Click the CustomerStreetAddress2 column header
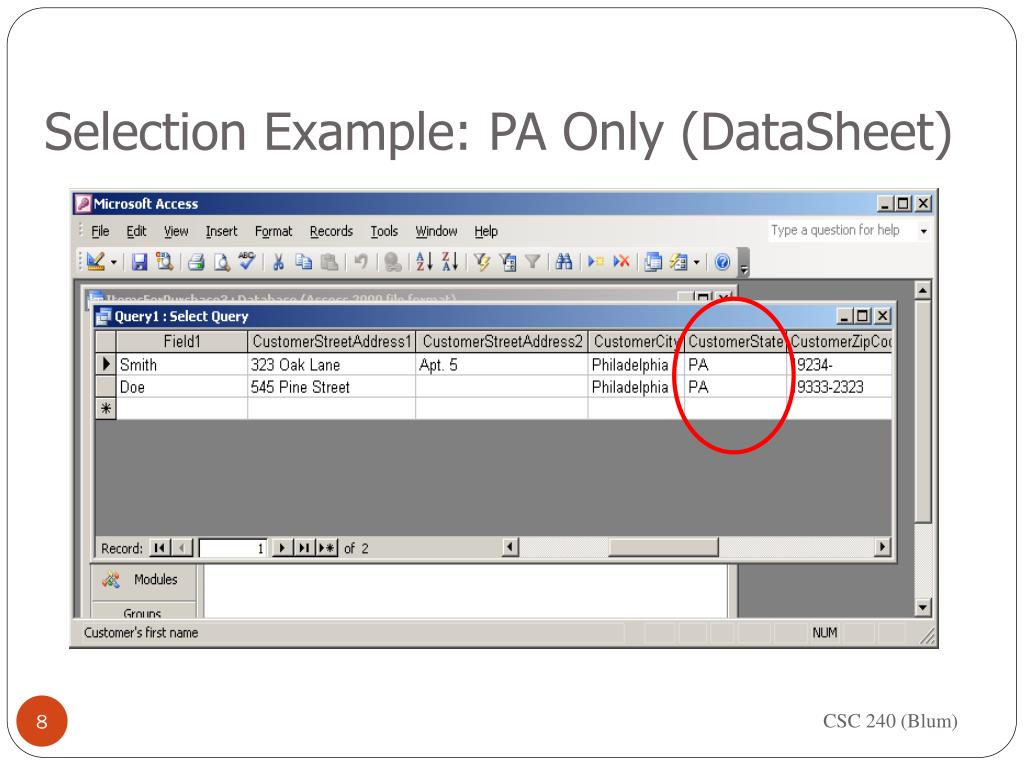Image resolution: width=1024 pixels, height=768 pixels. pos(502,342)
